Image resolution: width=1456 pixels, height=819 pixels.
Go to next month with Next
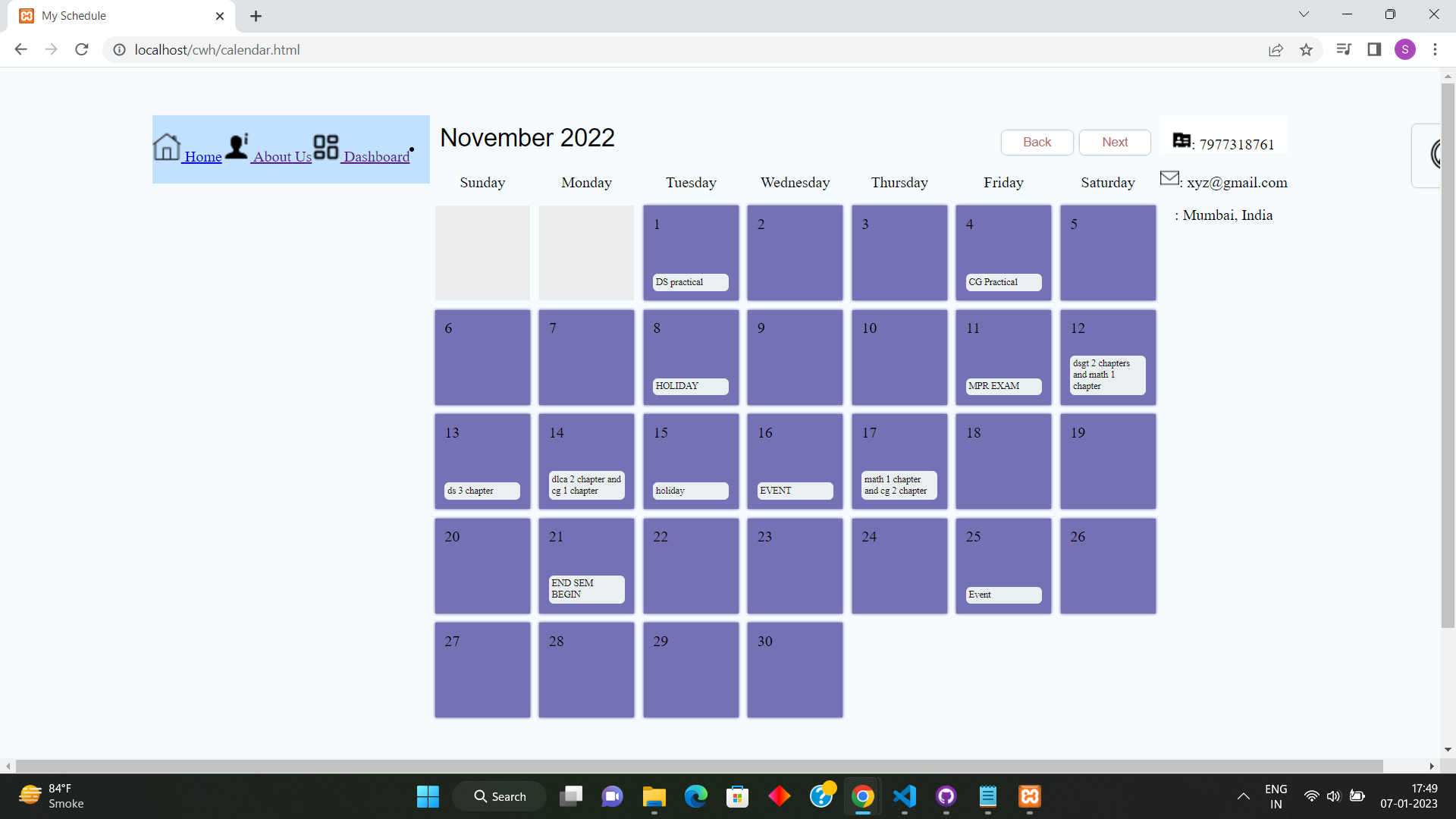click(x=1115, y=143)
